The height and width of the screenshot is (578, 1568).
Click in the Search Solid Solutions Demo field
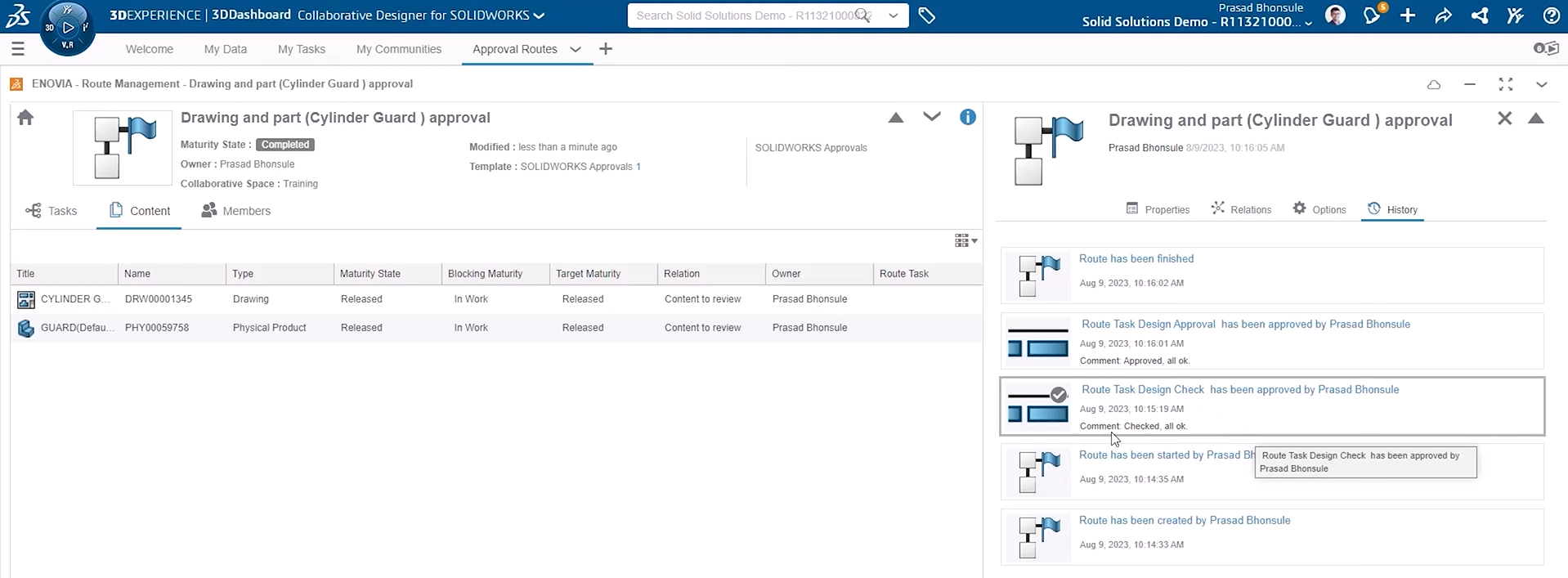click(x=744, y=16)
